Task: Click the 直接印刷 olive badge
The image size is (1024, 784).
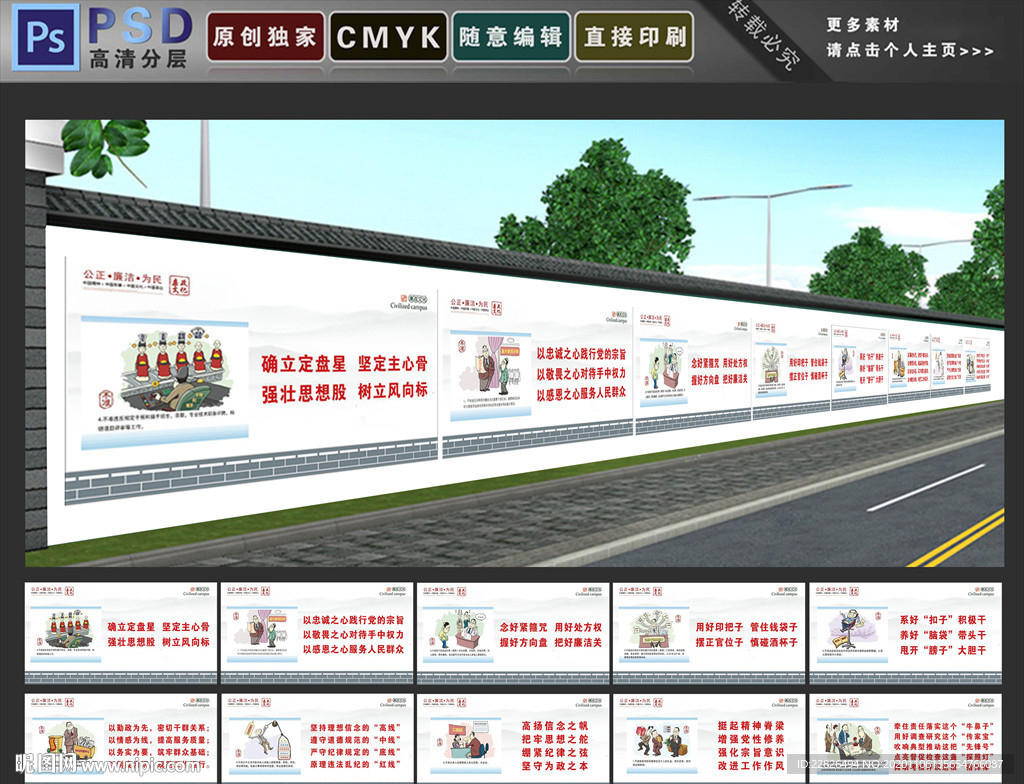Action: point(633,37)
